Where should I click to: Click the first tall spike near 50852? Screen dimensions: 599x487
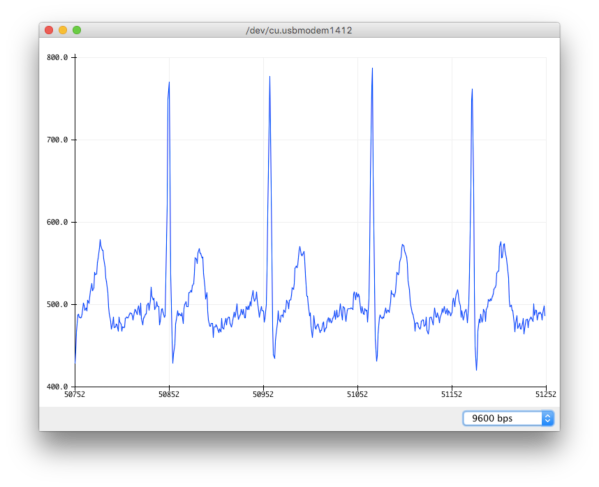(x=169, y=83)
